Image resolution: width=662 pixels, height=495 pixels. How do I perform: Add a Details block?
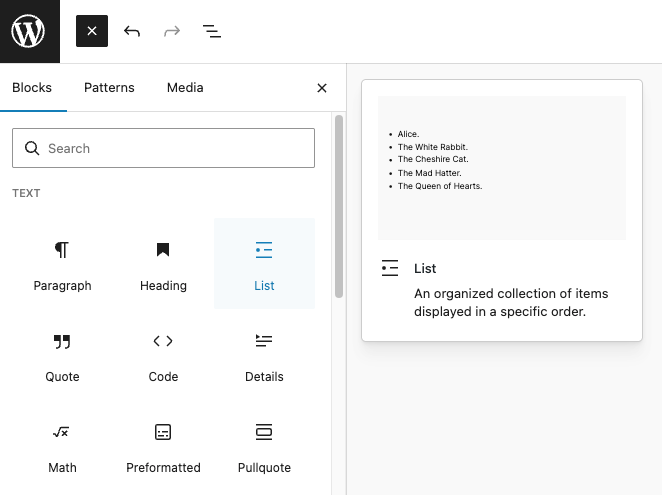(x=264, y=355)
